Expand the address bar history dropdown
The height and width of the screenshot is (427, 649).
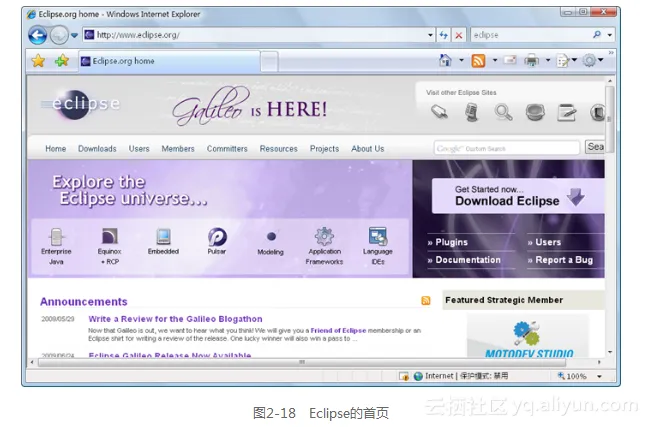coord(430,35)
